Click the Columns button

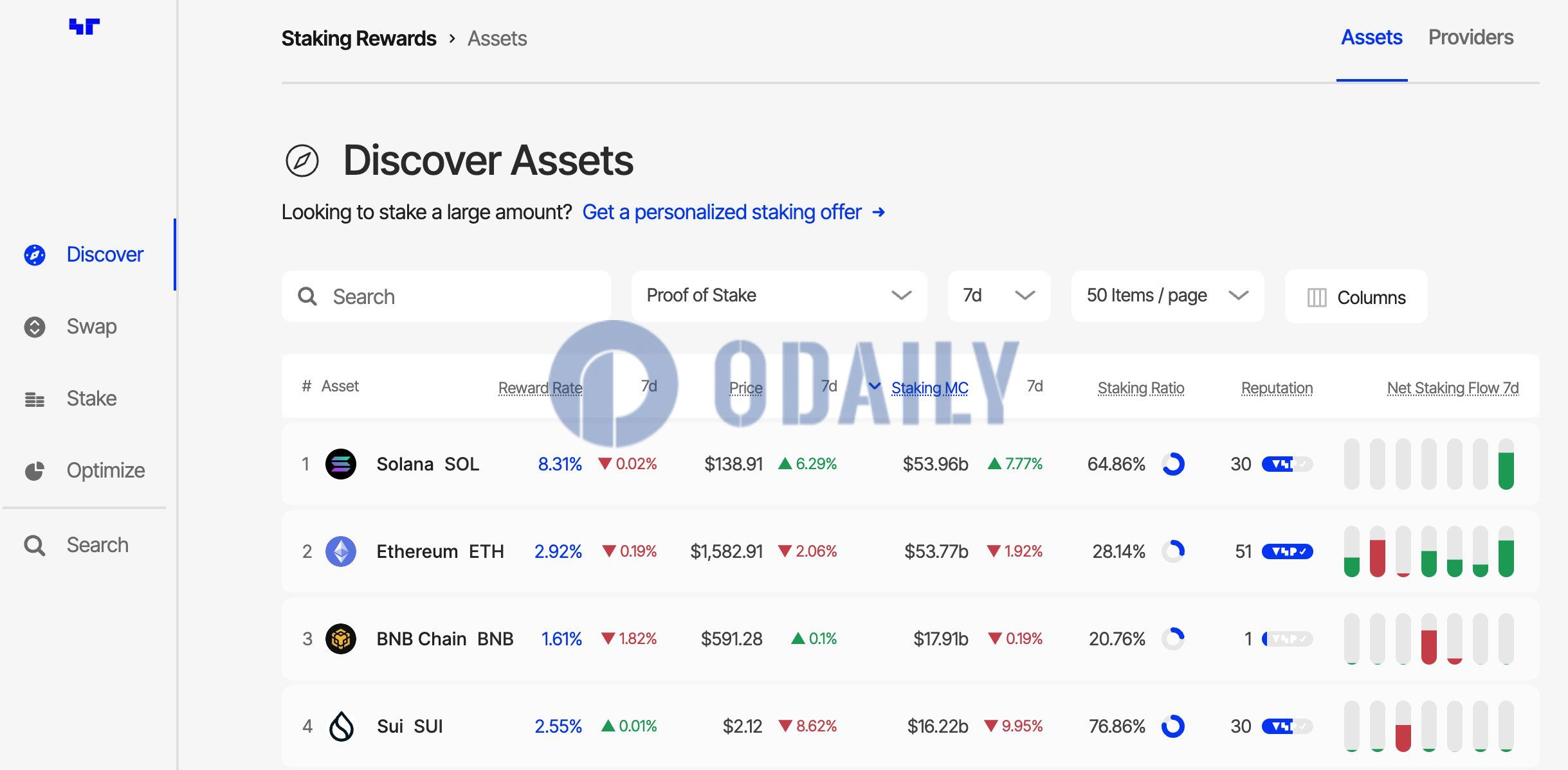(1356, 296)
